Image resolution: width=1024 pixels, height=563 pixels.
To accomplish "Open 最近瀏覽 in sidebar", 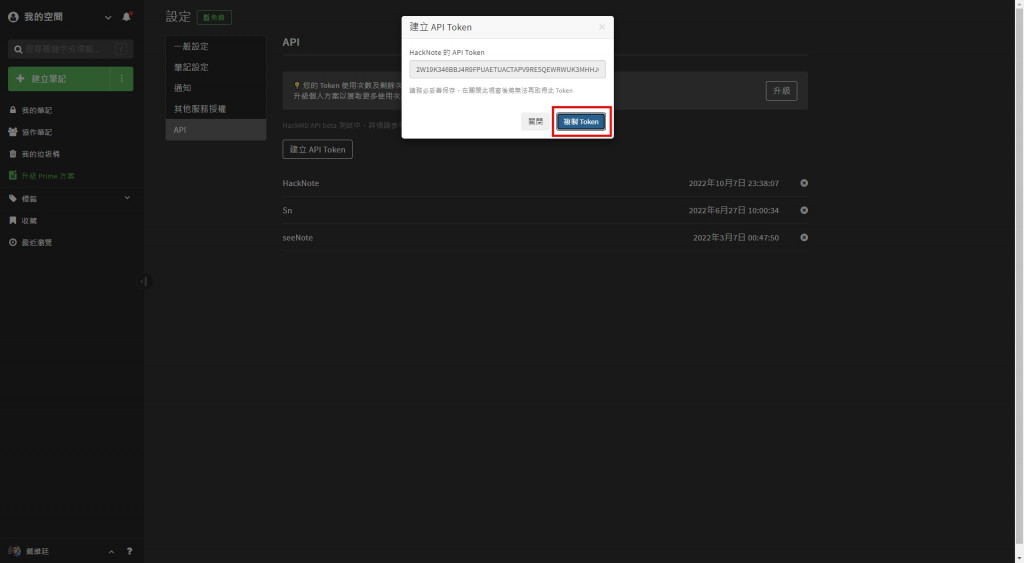I will [x=37, y=242].
